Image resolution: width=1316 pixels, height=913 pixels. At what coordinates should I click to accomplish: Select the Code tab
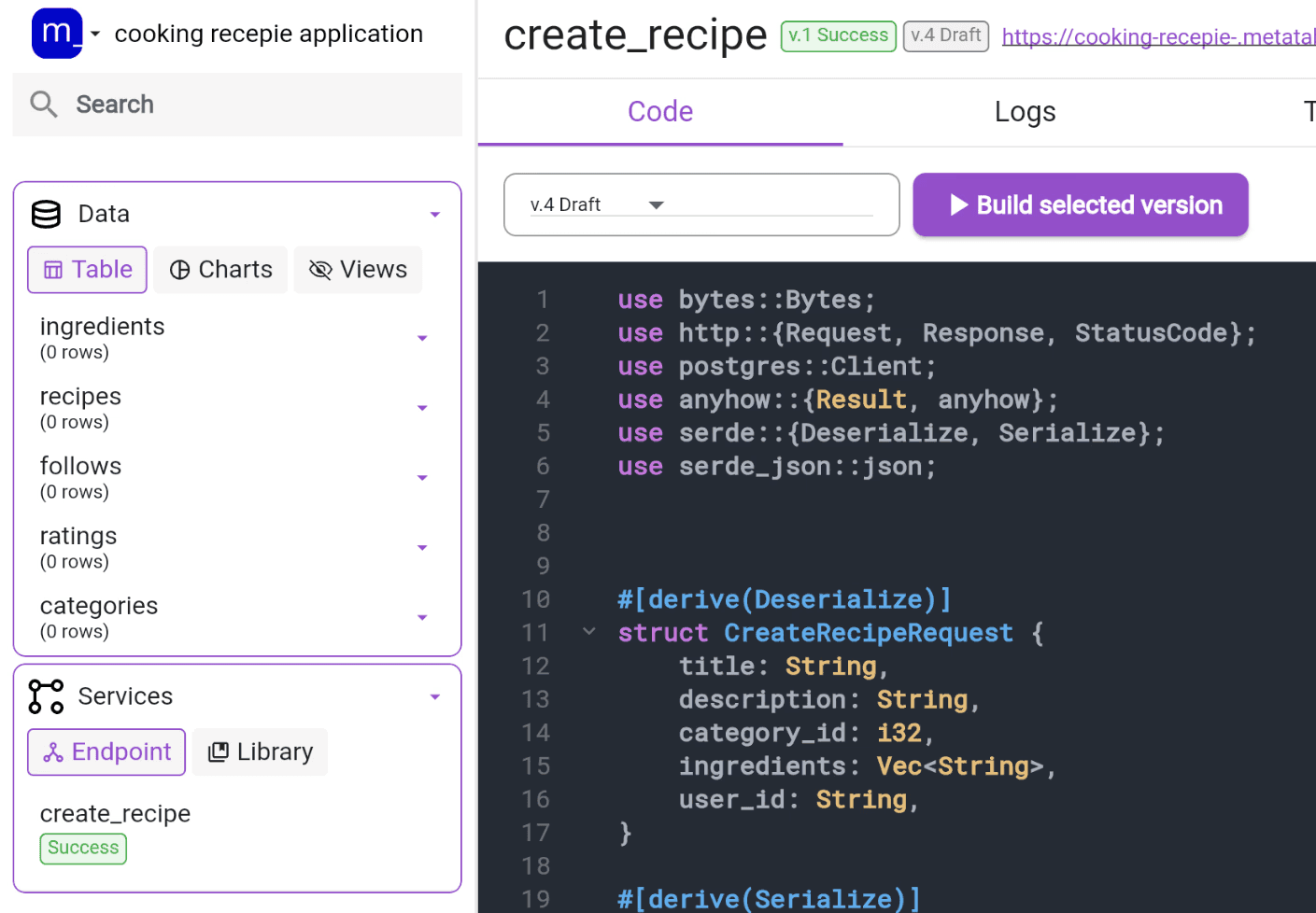pos(660,112)
